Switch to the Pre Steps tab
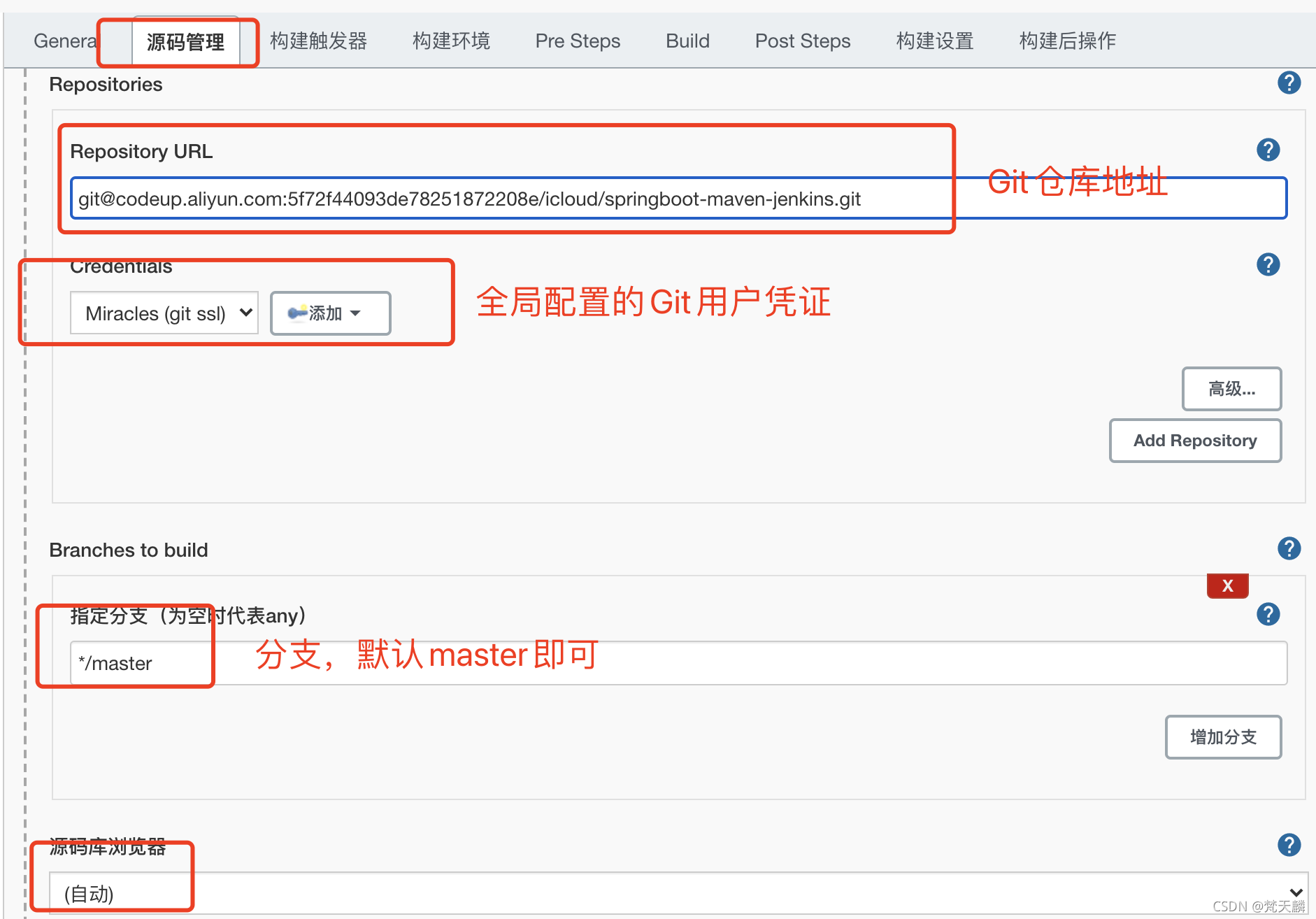 578,41
